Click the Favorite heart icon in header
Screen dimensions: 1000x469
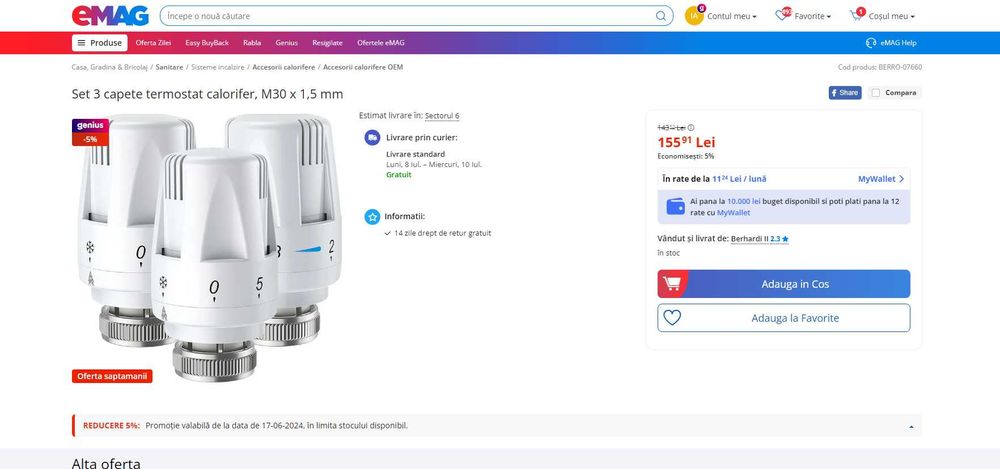point(784,16)
